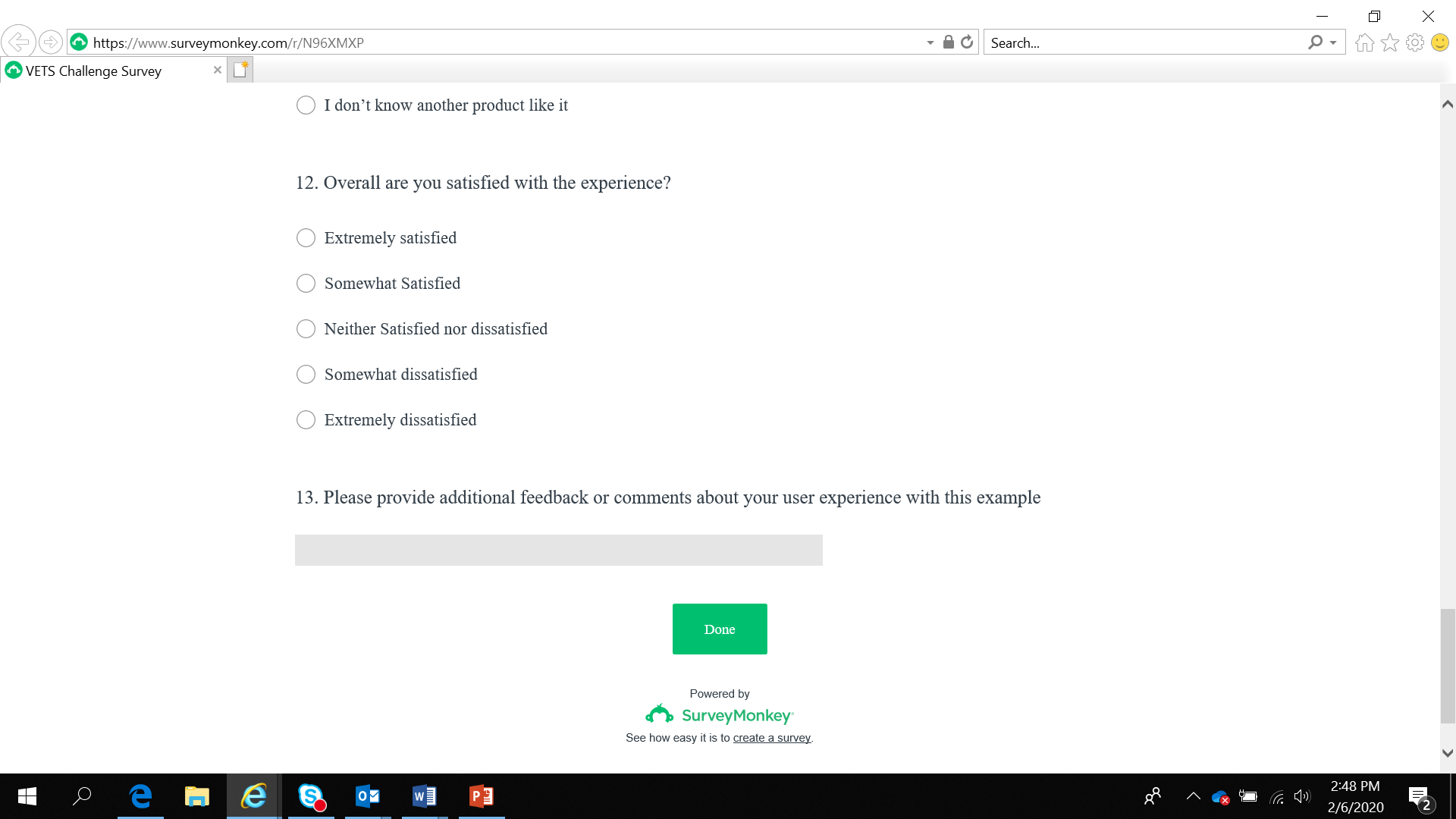Viewport: 1456px width, 819px height.
Task: Click the smiley feedback icon
Action: click(x=1439, y=43)
